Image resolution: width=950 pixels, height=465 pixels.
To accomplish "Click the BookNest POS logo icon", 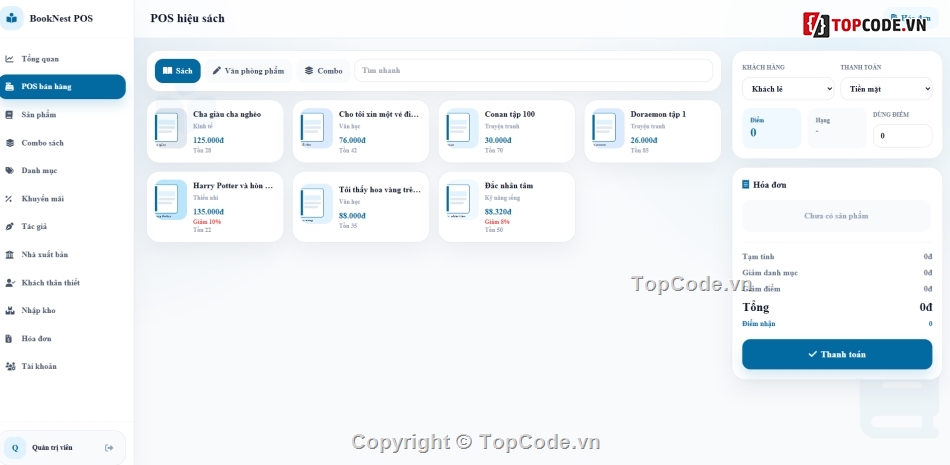I will [x=12, y=18].
